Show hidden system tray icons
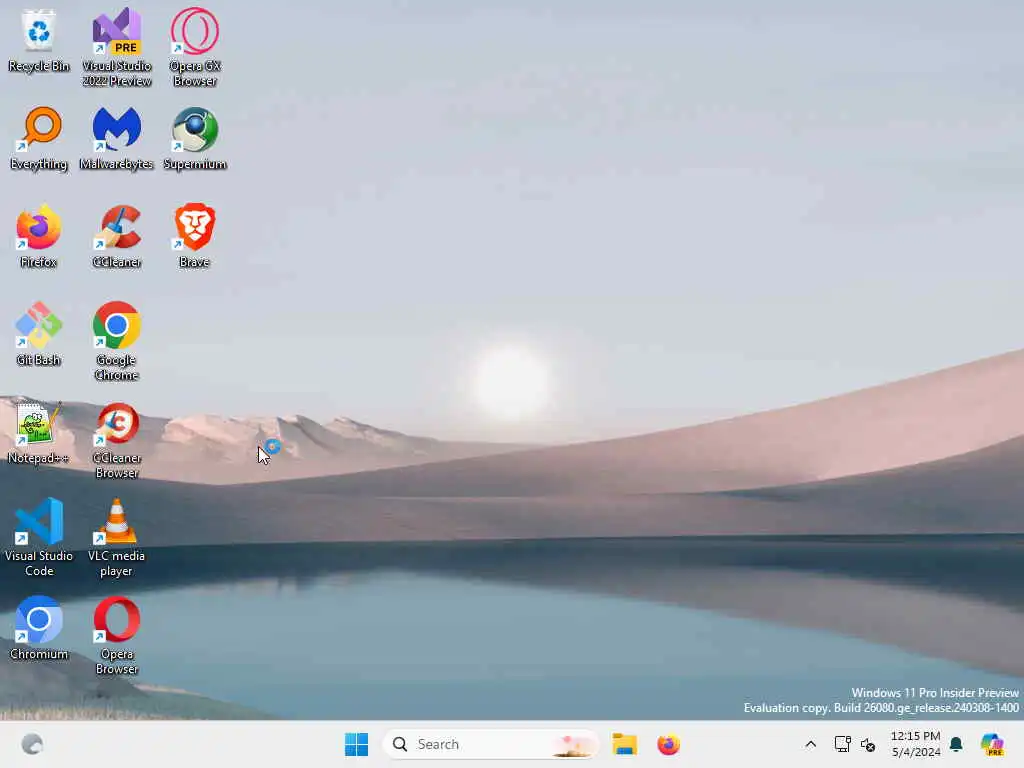Viewport: 1024px width, 768px height. 810,744
